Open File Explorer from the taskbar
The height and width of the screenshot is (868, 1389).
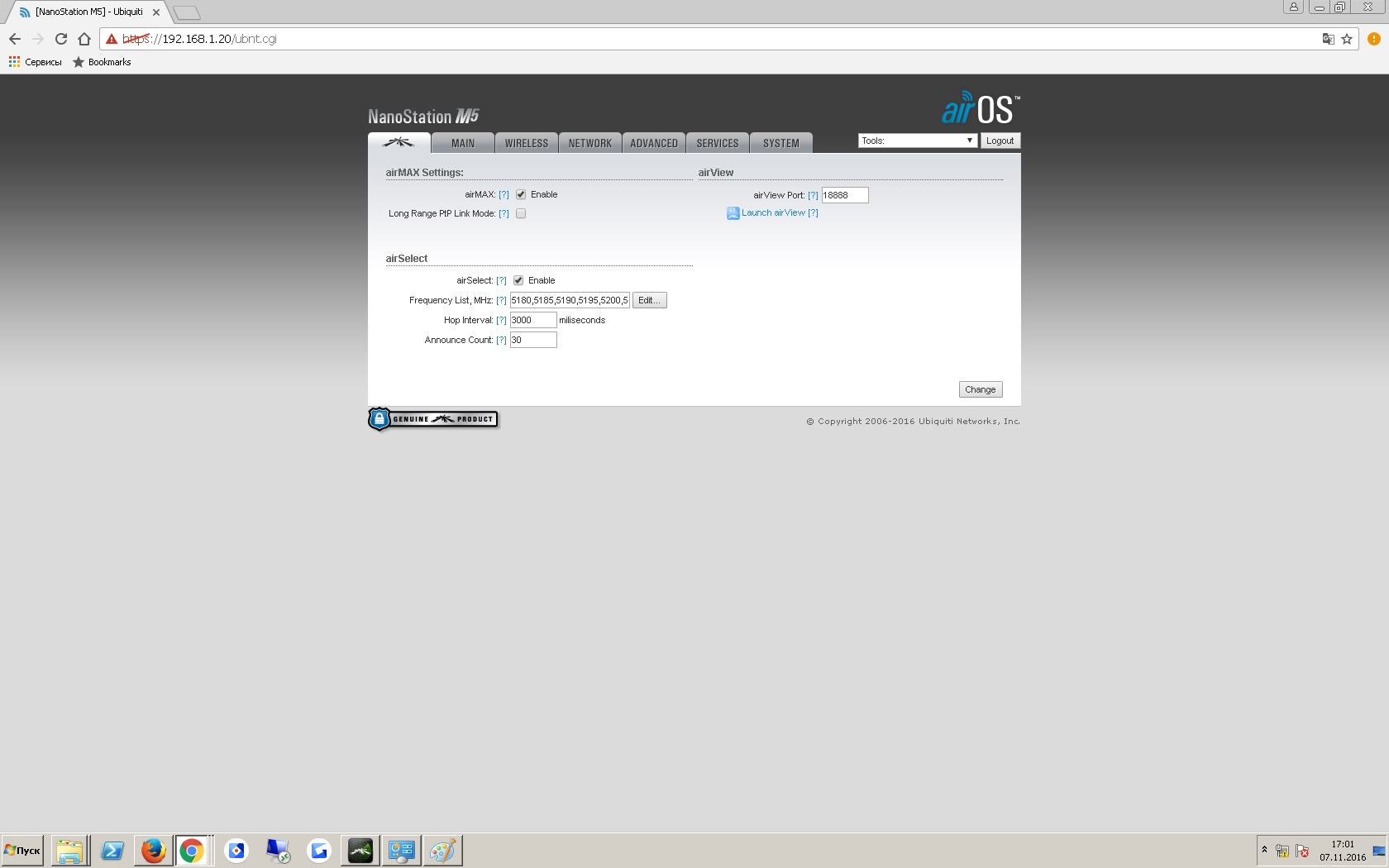[x=70, y=851]
